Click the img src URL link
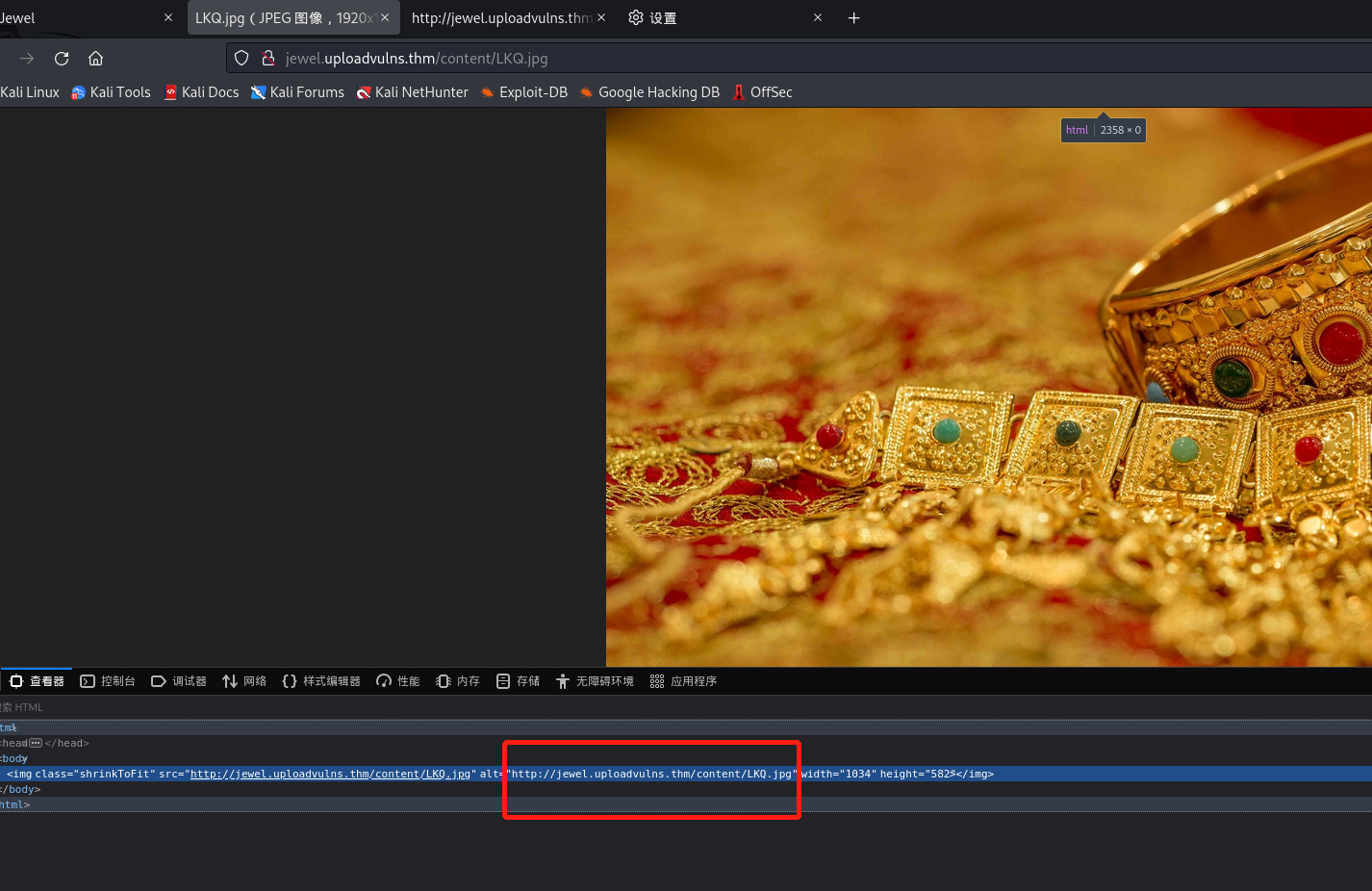The width and height of the screenshot is (1372, 891). coord(330,774)
